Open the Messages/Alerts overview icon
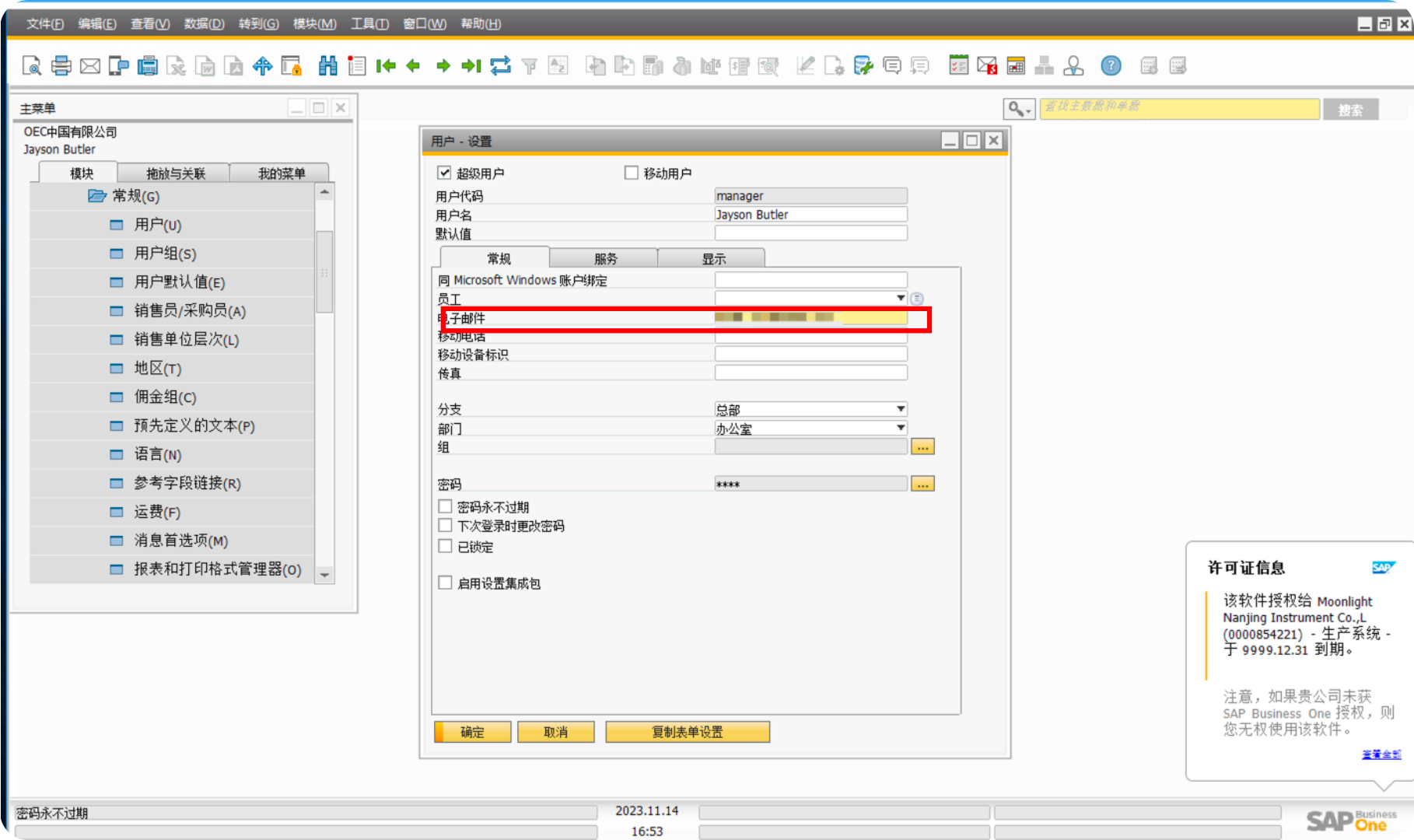The height and width of the screenshot is (840, 1414). (892, 66)
